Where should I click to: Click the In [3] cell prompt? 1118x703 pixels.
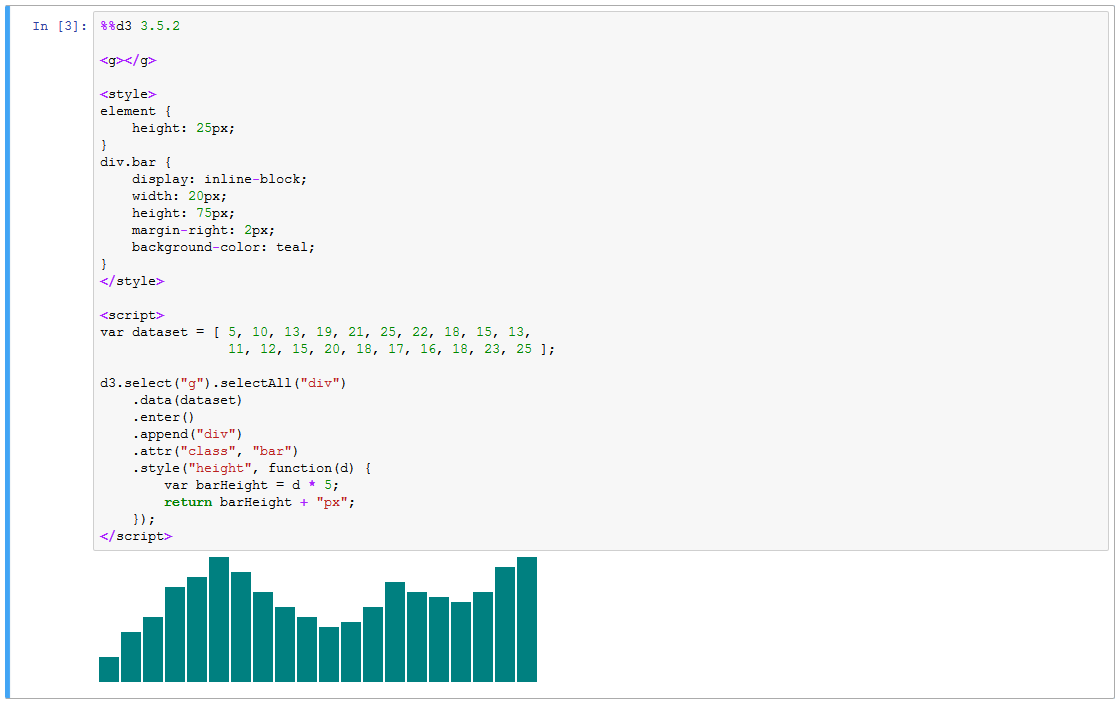click(x=59, y=26)
